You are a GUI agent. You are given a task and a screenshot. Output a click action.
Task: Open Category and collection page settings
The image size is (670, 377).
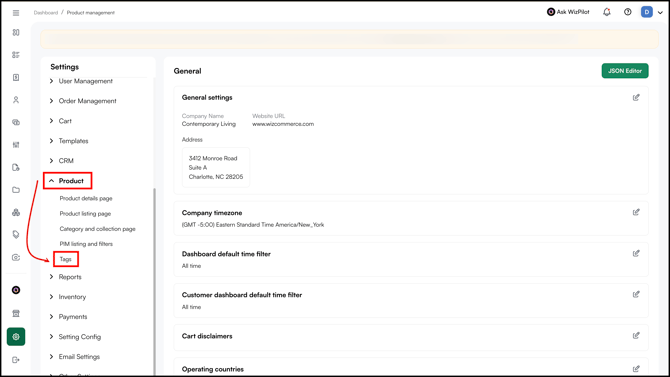point(97,229)
